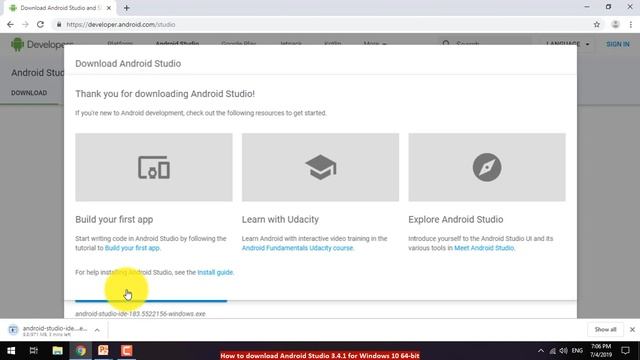Click the download file icon in downloads bar
Image resolution: width=640 pixels, height=360 pixels.
[x=13, y=330]
